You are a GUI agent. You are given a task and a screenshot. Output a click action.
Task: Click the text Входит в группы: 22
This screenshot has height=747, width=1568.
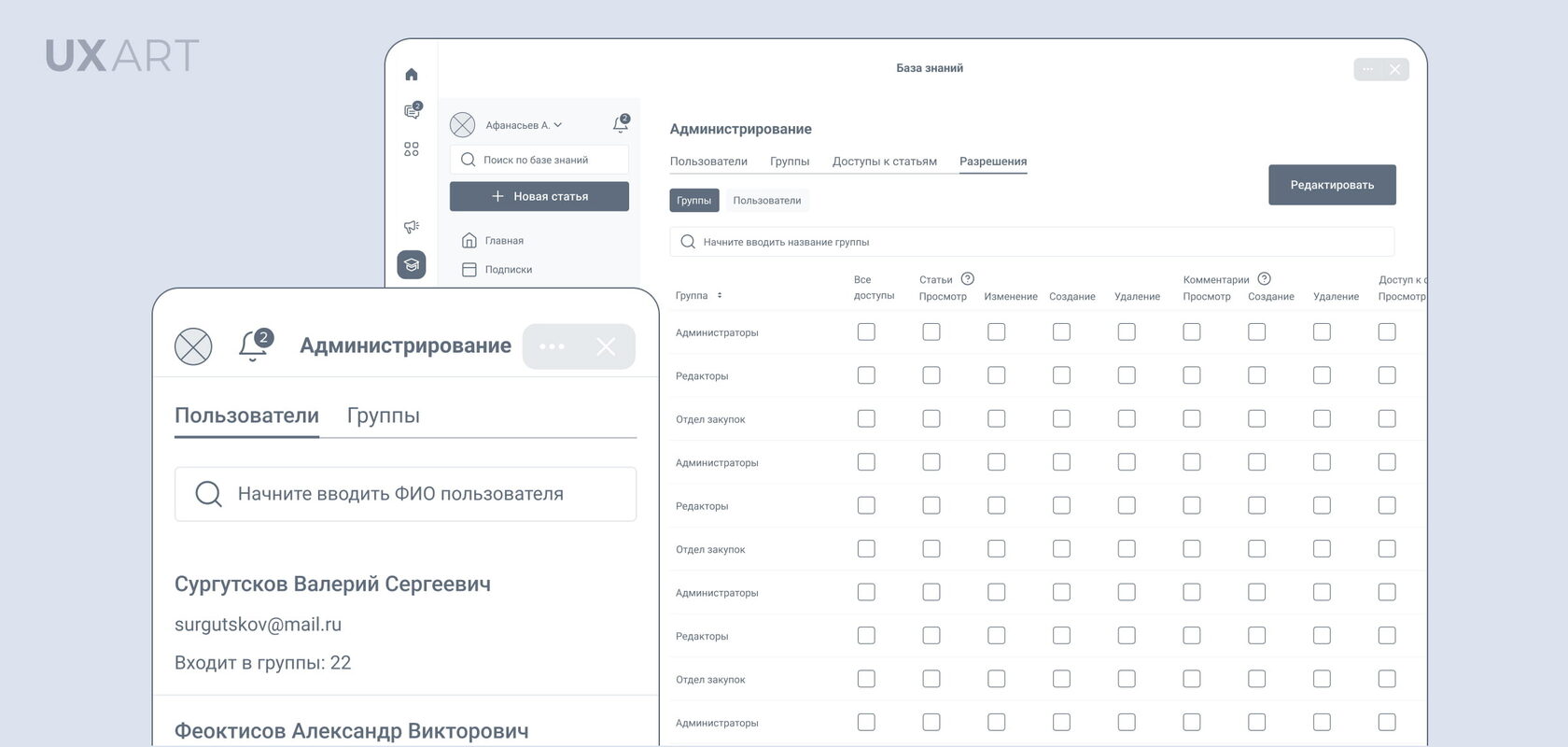point(262,663)
